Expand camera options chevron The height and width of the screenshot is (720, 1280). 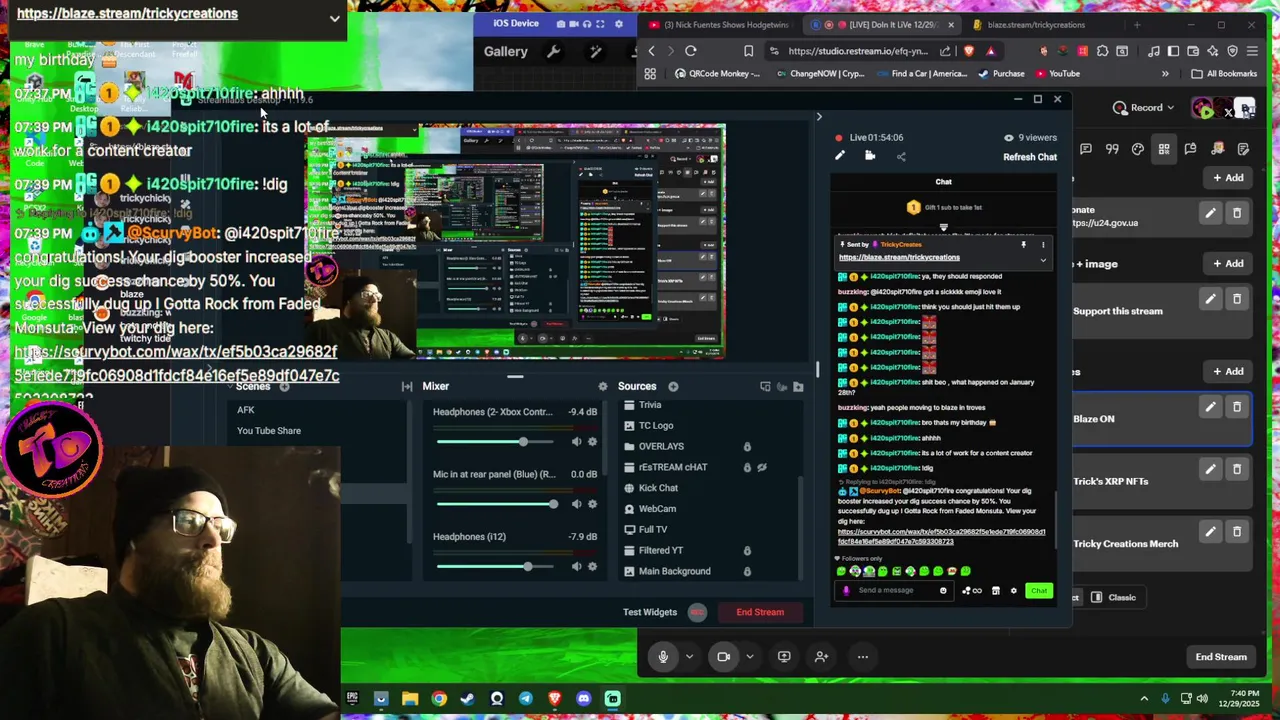pyautogui.click(x=749, y=657)
